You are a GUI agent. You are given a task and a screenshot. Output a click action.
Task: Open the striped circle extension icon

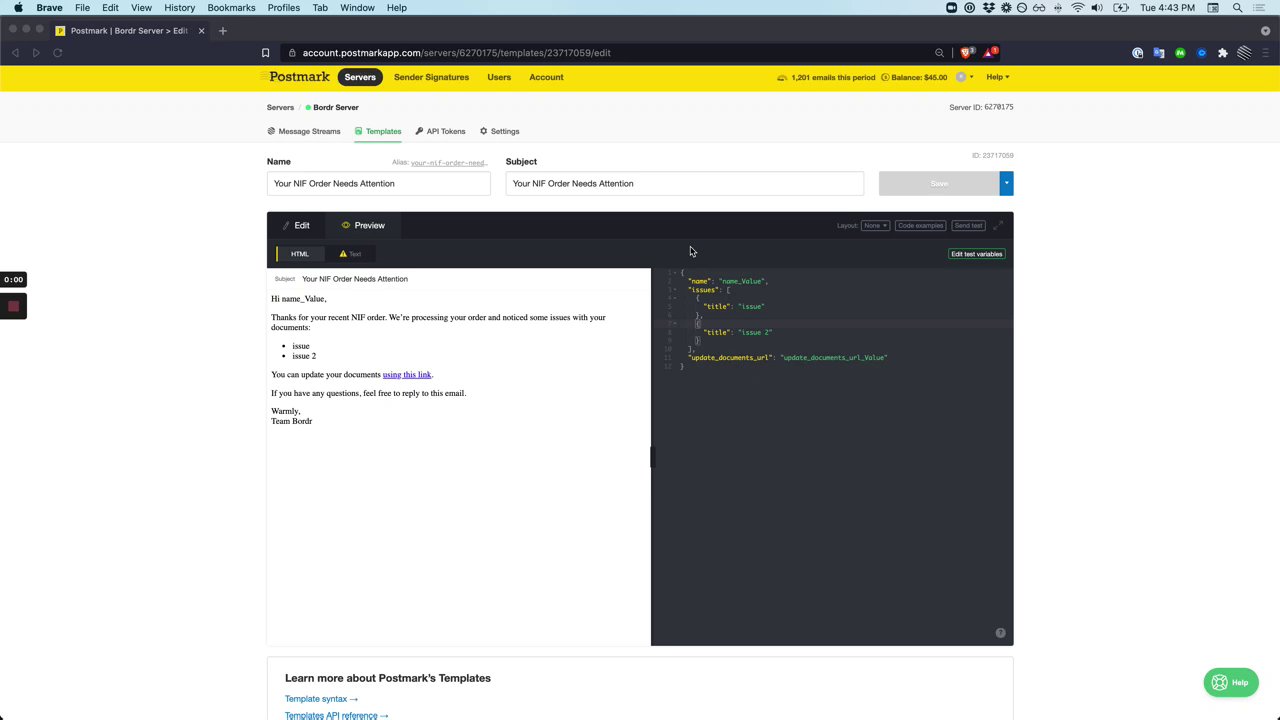click(x=1244, y=53)
